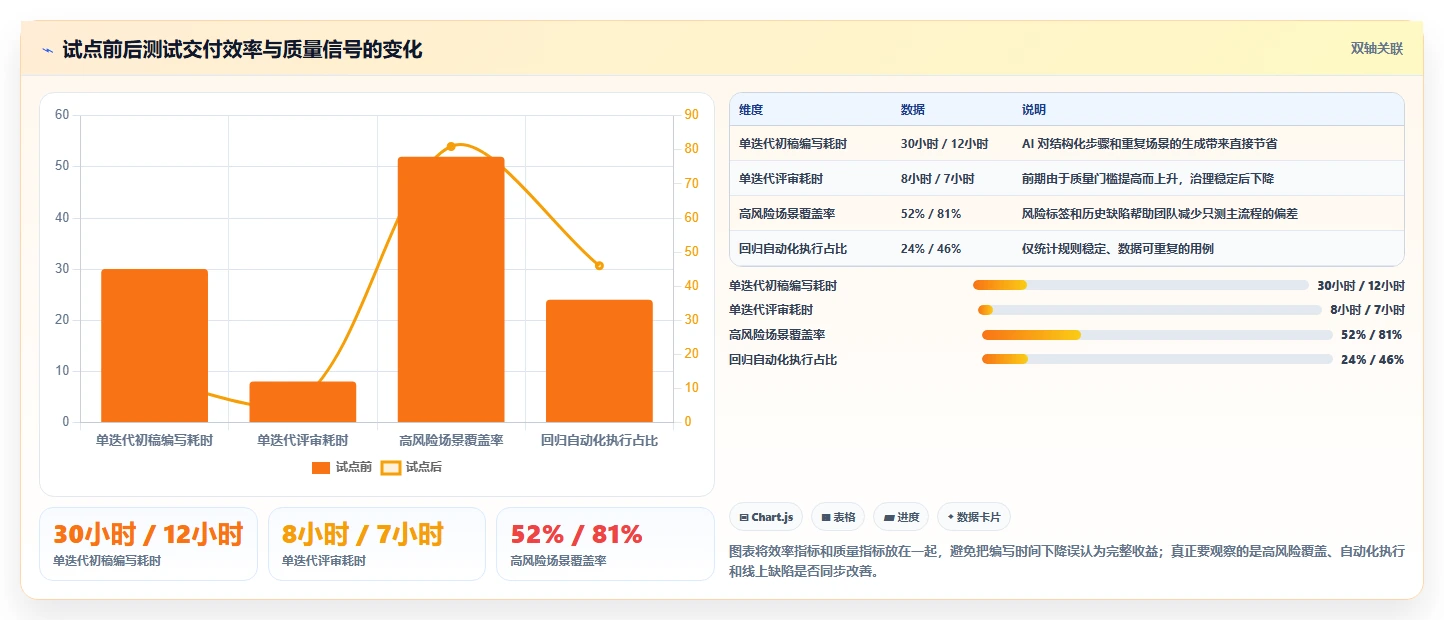Select the 数据卡片 tag chip
Viewport: 1444px width, 620px height.
(x=974, y=517)
